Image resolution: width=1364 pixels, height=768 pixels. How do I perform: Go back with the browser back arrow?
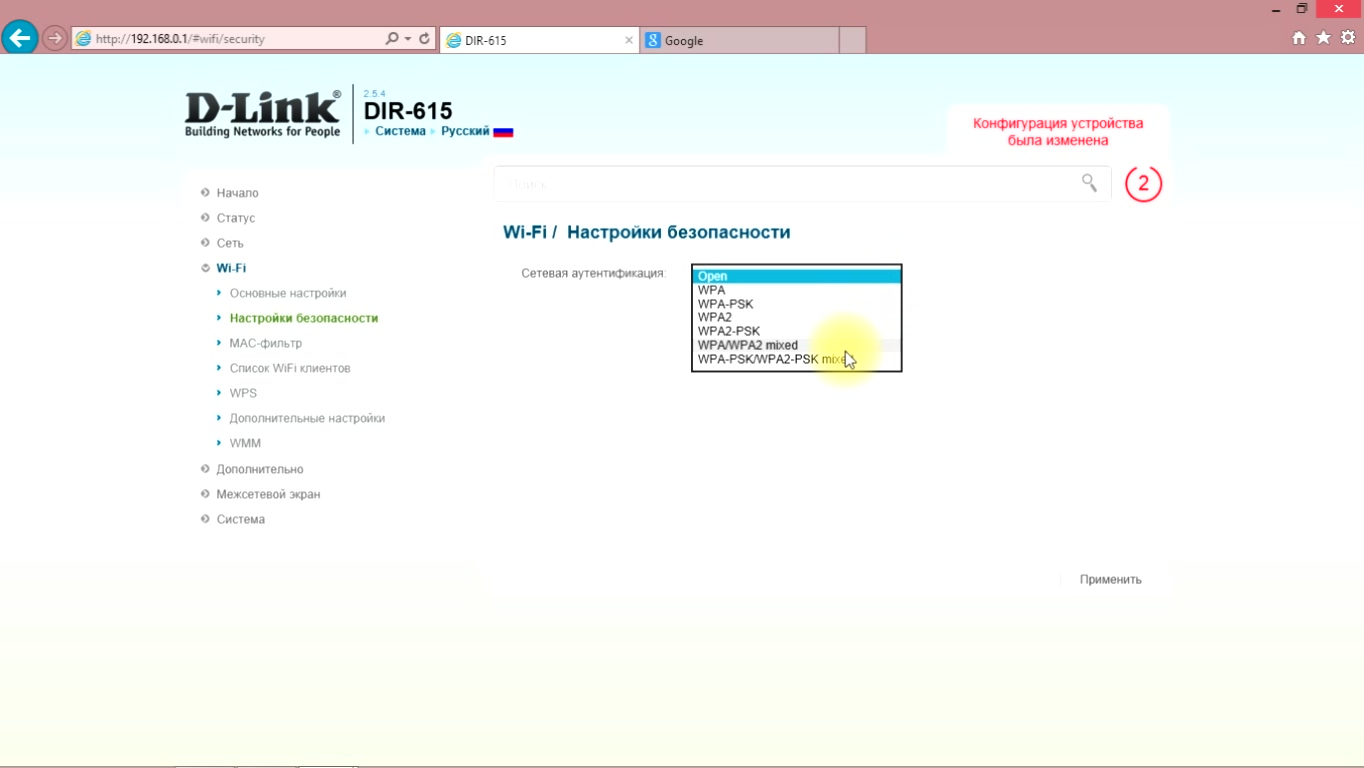coord(20,38)
